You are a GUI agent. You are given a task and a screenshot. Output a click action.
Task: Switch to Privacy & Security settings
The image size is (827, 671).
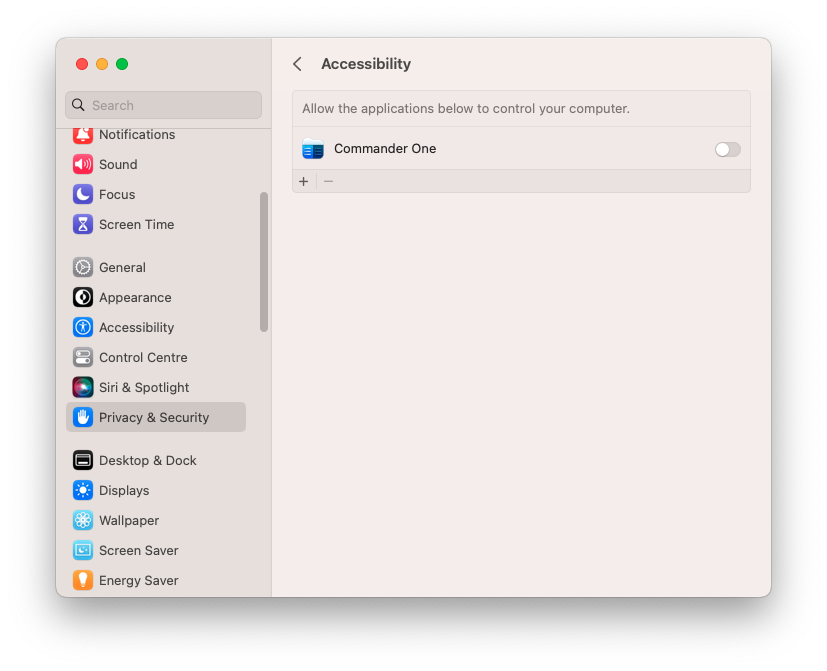[153, 417]
